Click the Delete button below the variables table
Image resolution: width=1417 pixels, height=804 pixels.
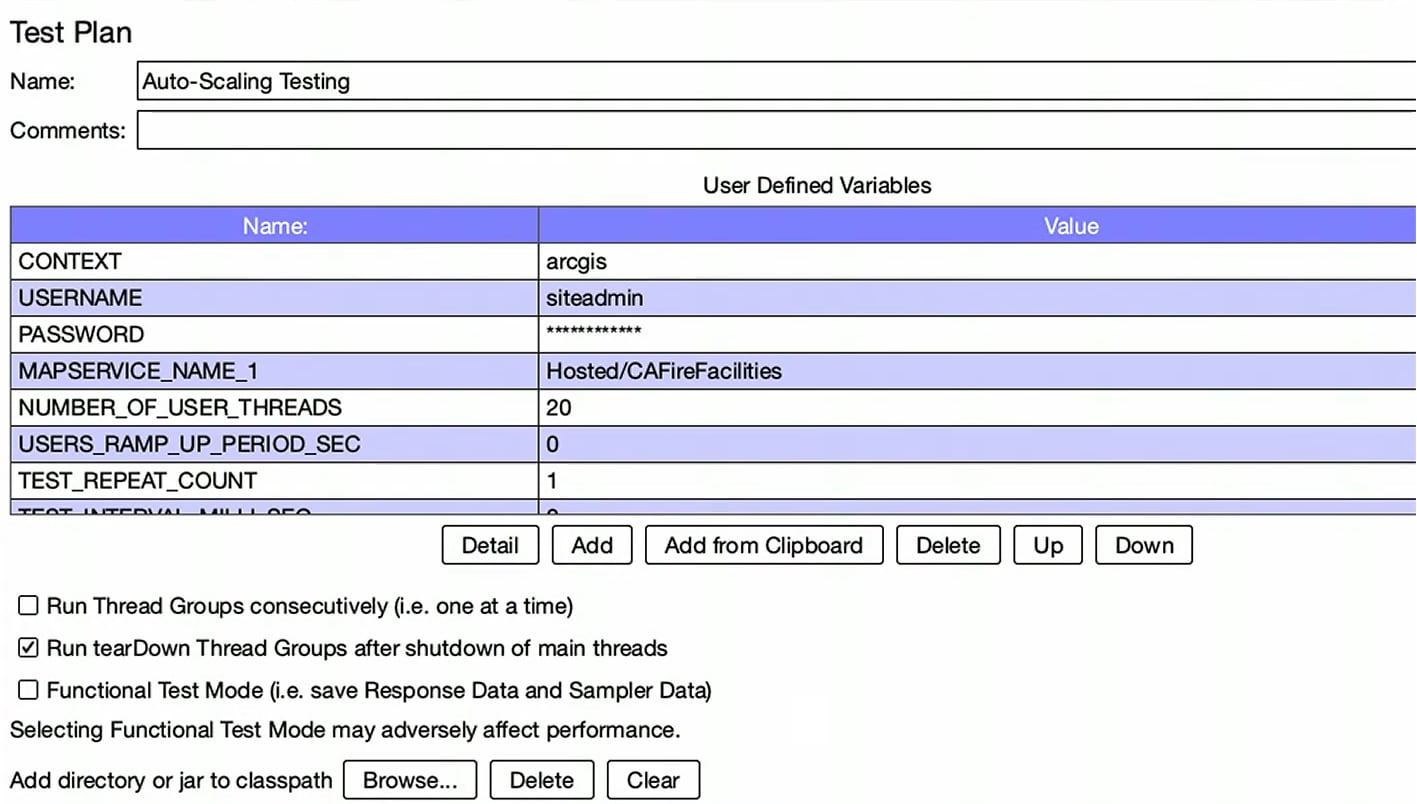946,545
